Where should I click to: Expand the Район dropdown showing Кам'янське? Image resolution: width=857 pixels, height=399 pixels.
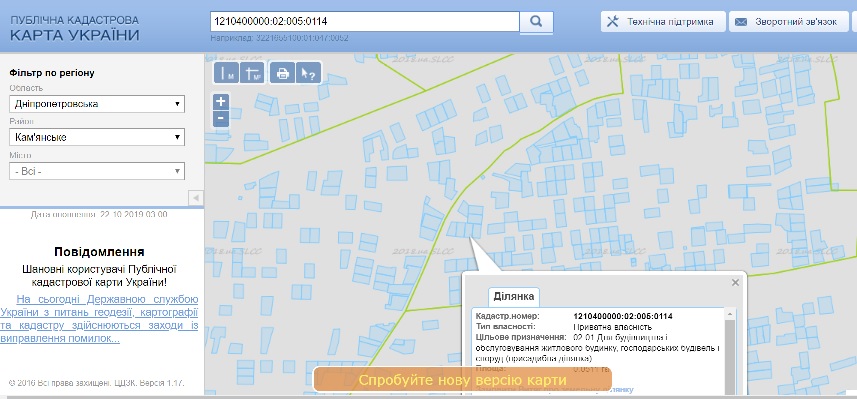pos(97,137)
